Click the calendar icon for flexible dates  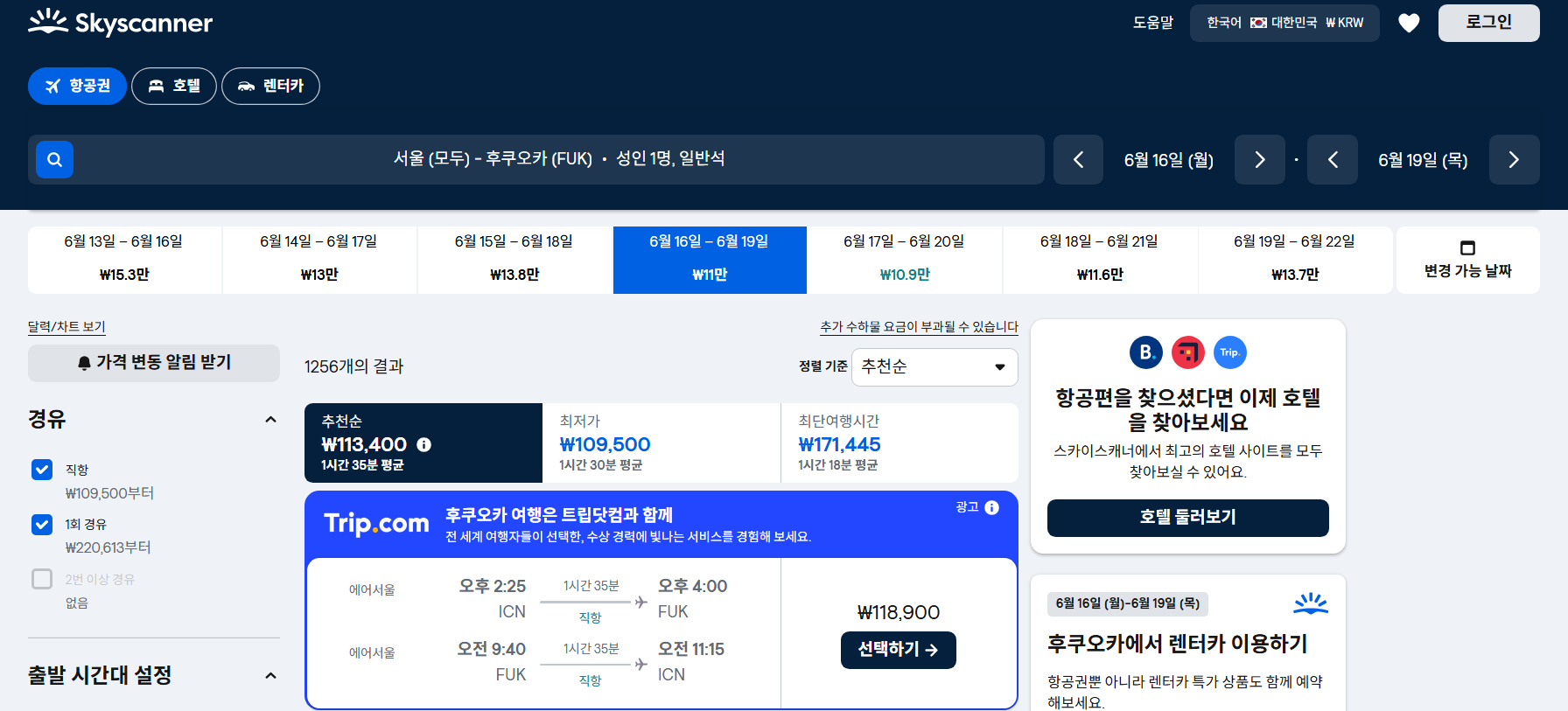[1468, 247]
